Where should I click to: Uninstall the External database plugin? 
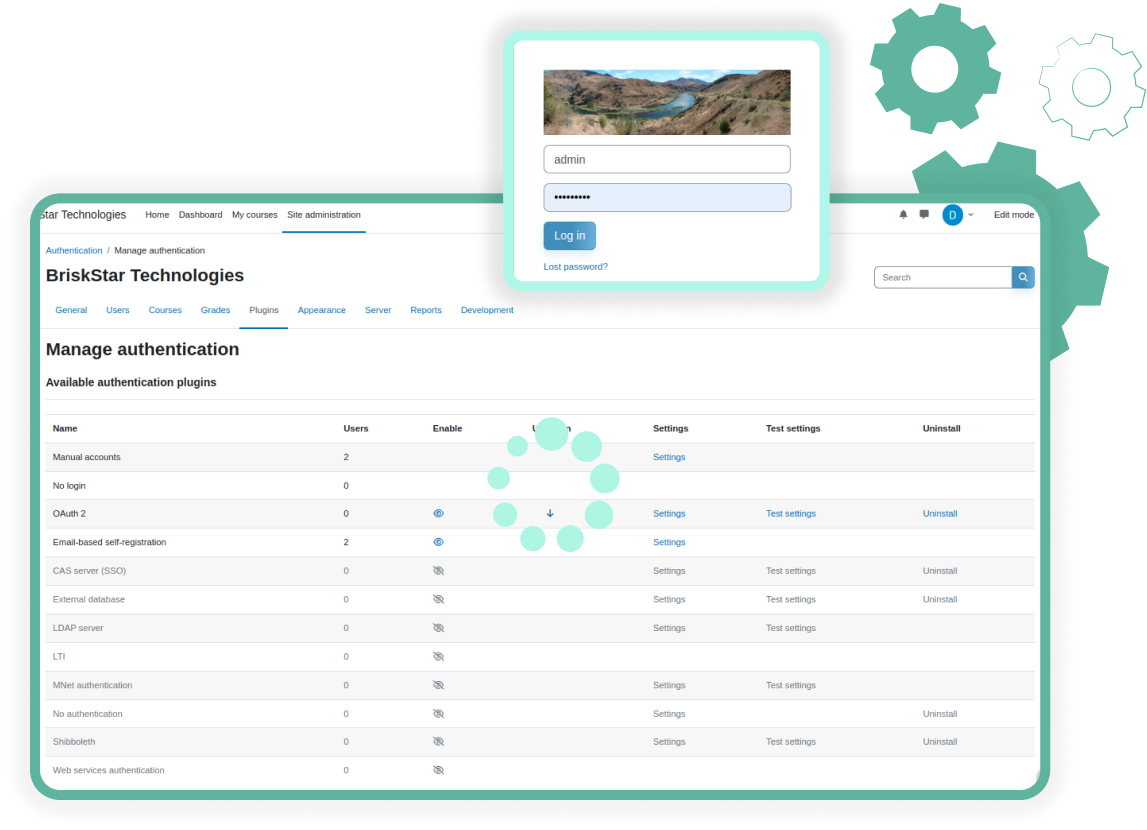pyautogui.click(x=939, y=599)
